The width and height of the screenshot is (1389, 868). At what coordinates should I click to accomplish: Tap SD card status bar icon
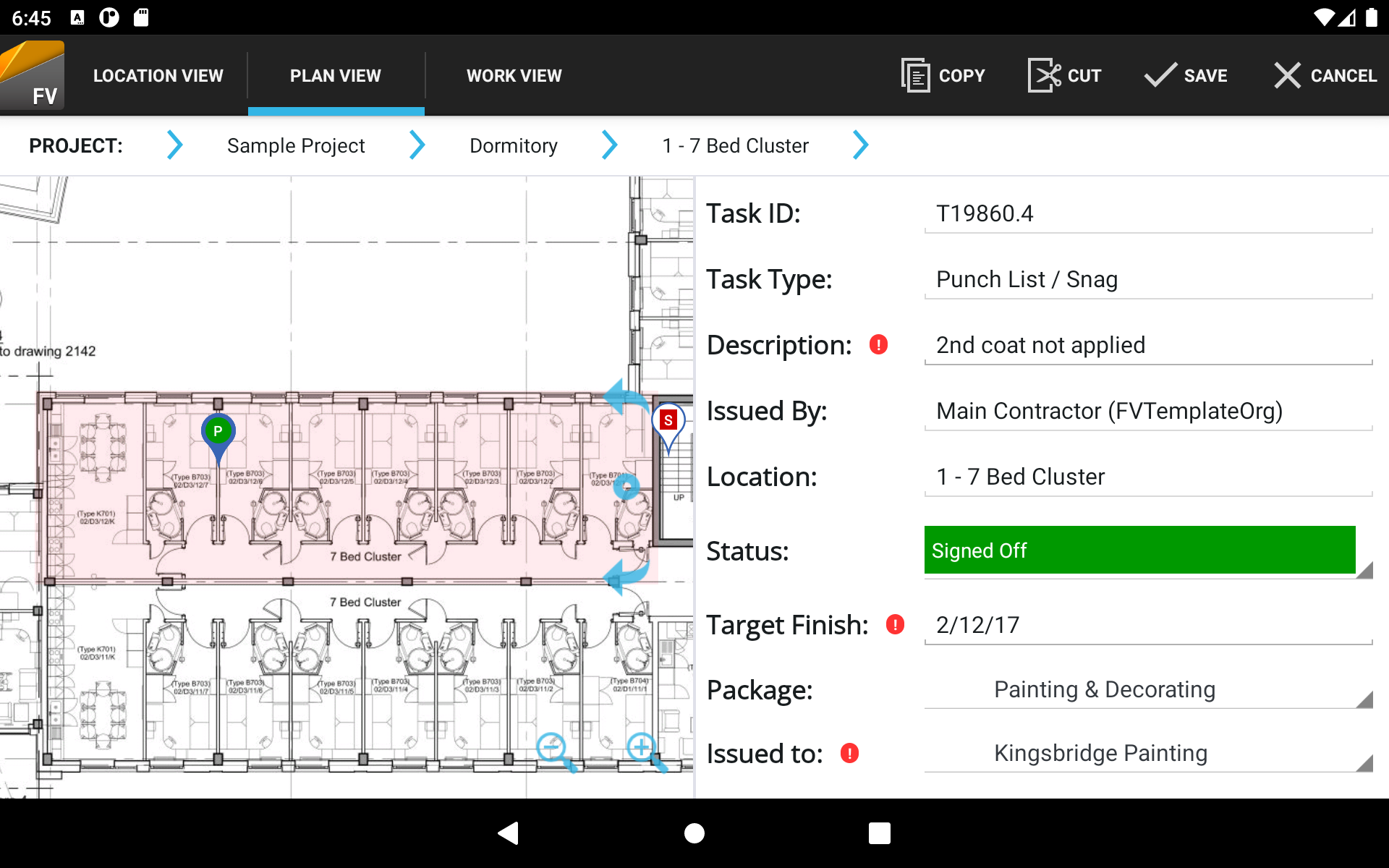click(x=141, y=17)
